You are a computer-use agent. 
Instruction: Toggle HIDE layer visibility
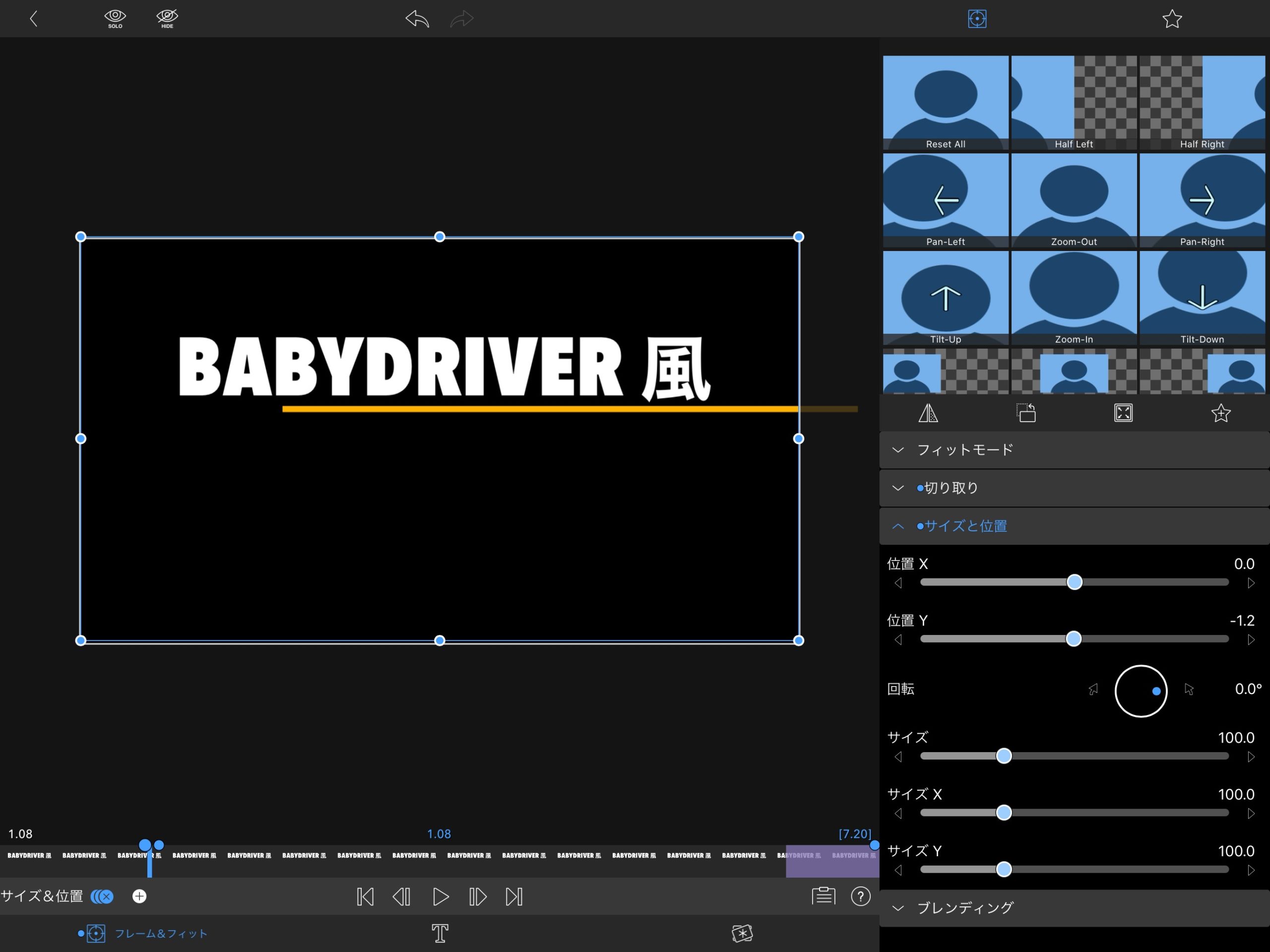167,19
